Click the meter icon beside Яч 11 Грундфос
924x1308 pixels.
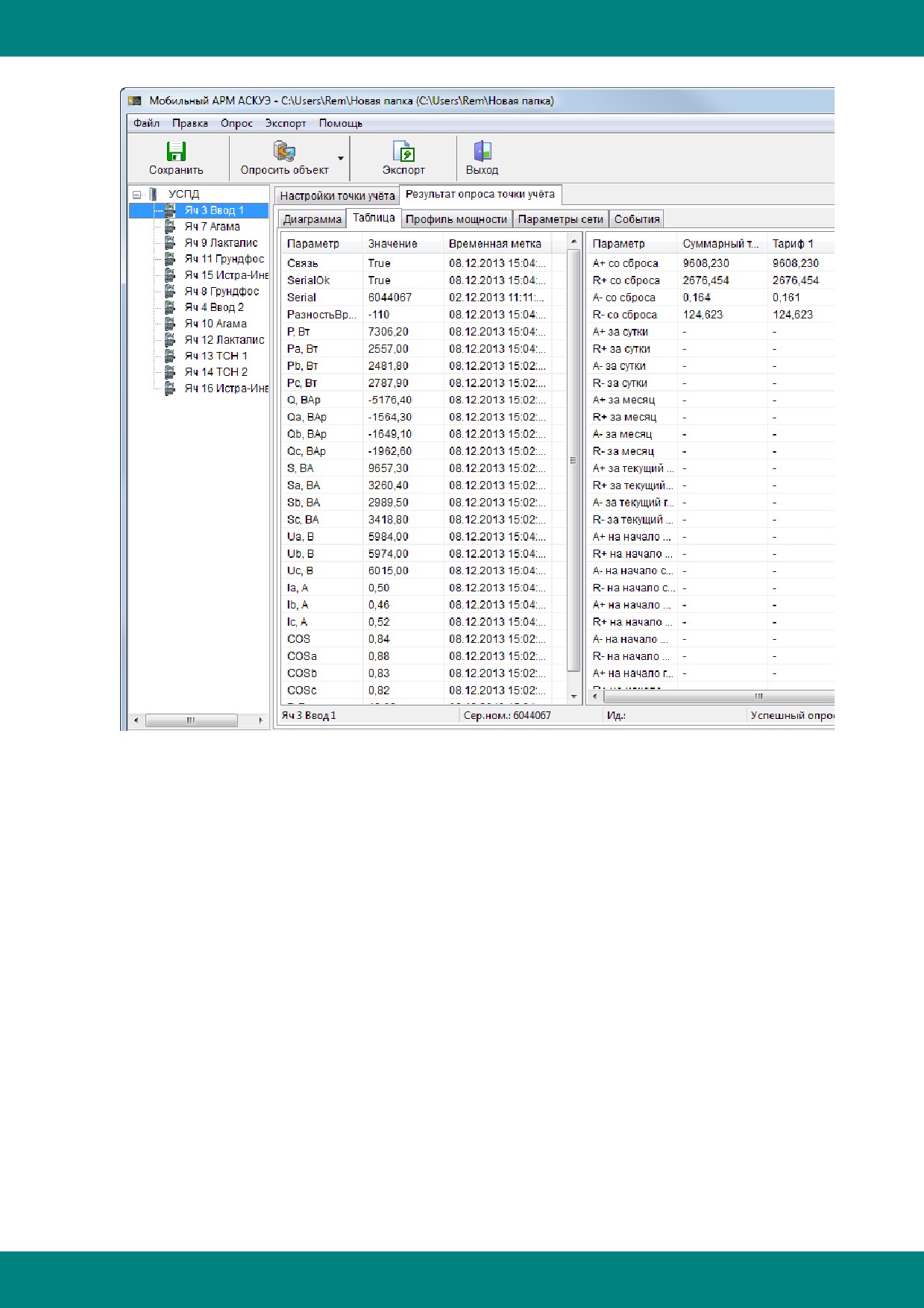pyautogui.click(x=170, y=259)
